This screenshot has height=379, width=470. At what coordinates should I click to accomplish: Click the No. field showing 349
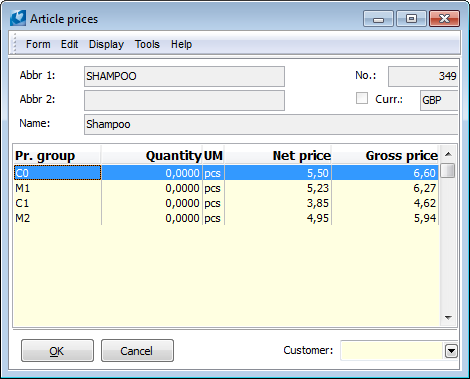(423, 76)
